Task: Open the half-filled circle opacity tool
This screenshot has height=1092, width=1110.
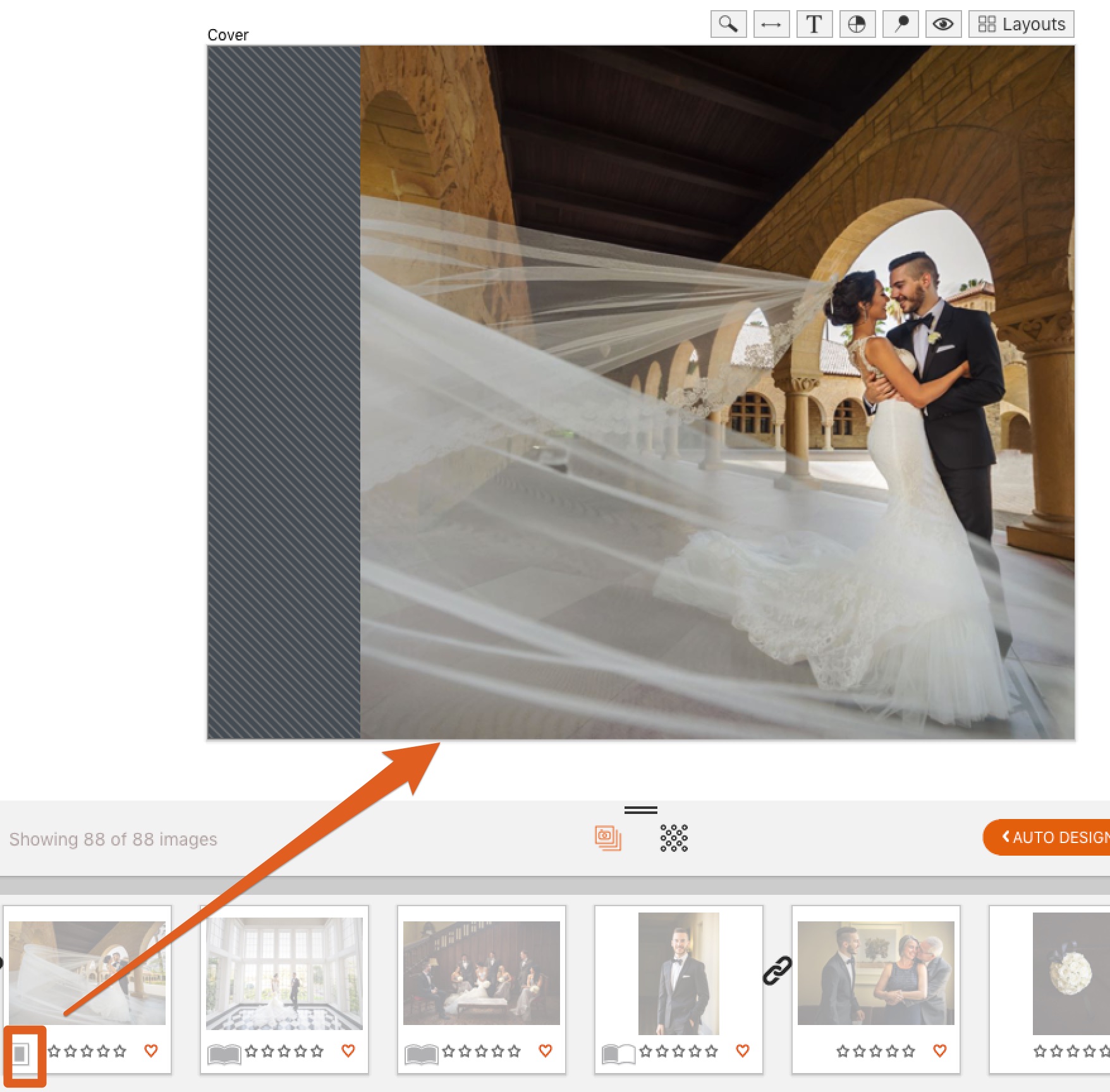Action: coord(857,25)
